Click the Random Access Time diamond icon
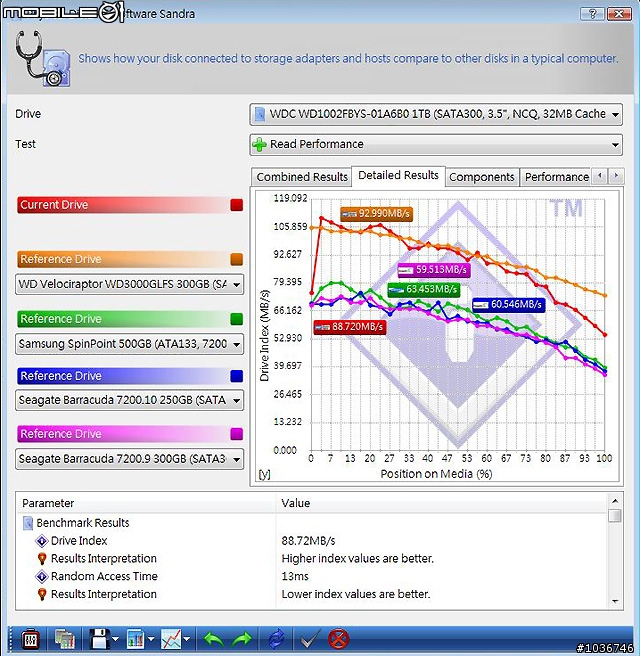Viewport: 640px width, 656px height. (42, 577)
